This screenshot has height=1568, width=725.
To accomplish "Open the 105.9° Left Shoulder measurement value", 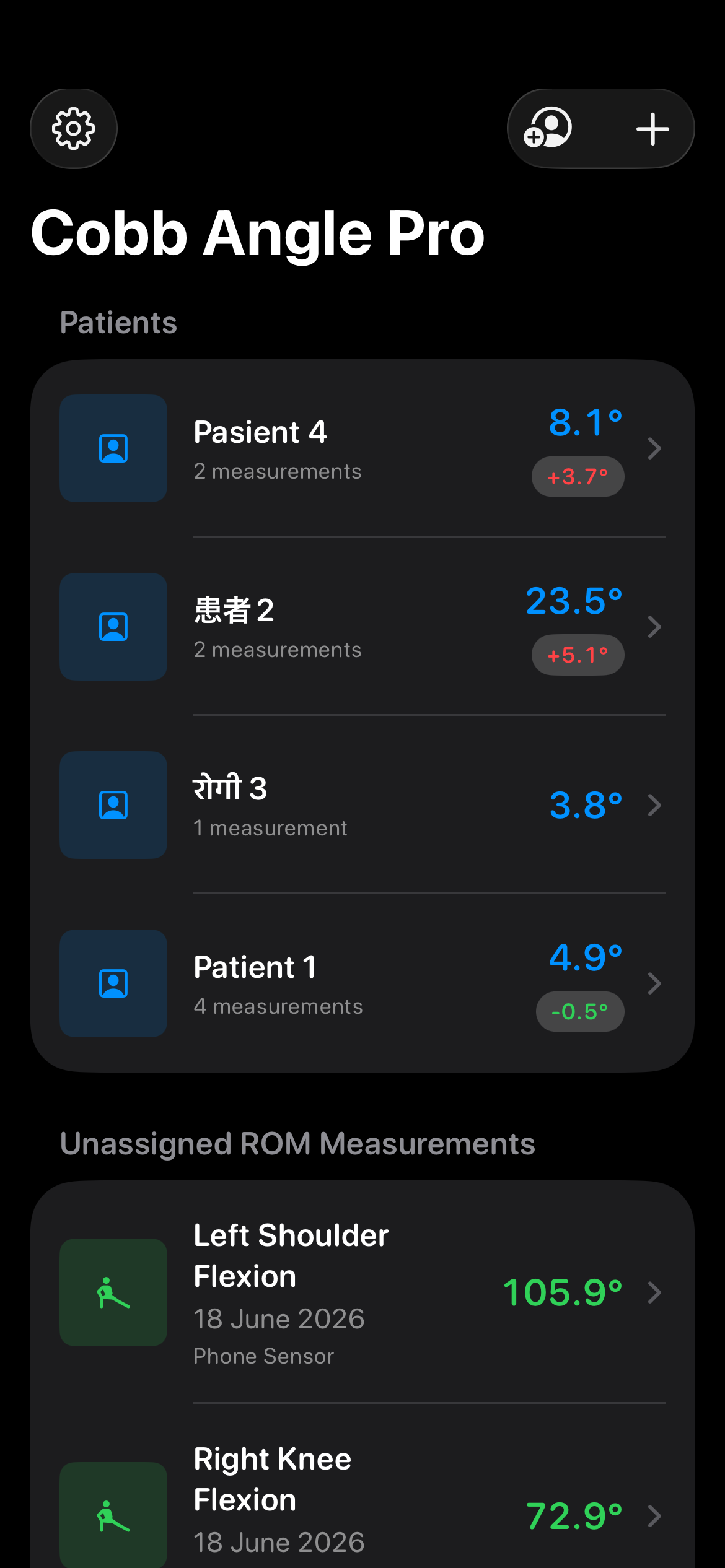I will click(563, 1293).
